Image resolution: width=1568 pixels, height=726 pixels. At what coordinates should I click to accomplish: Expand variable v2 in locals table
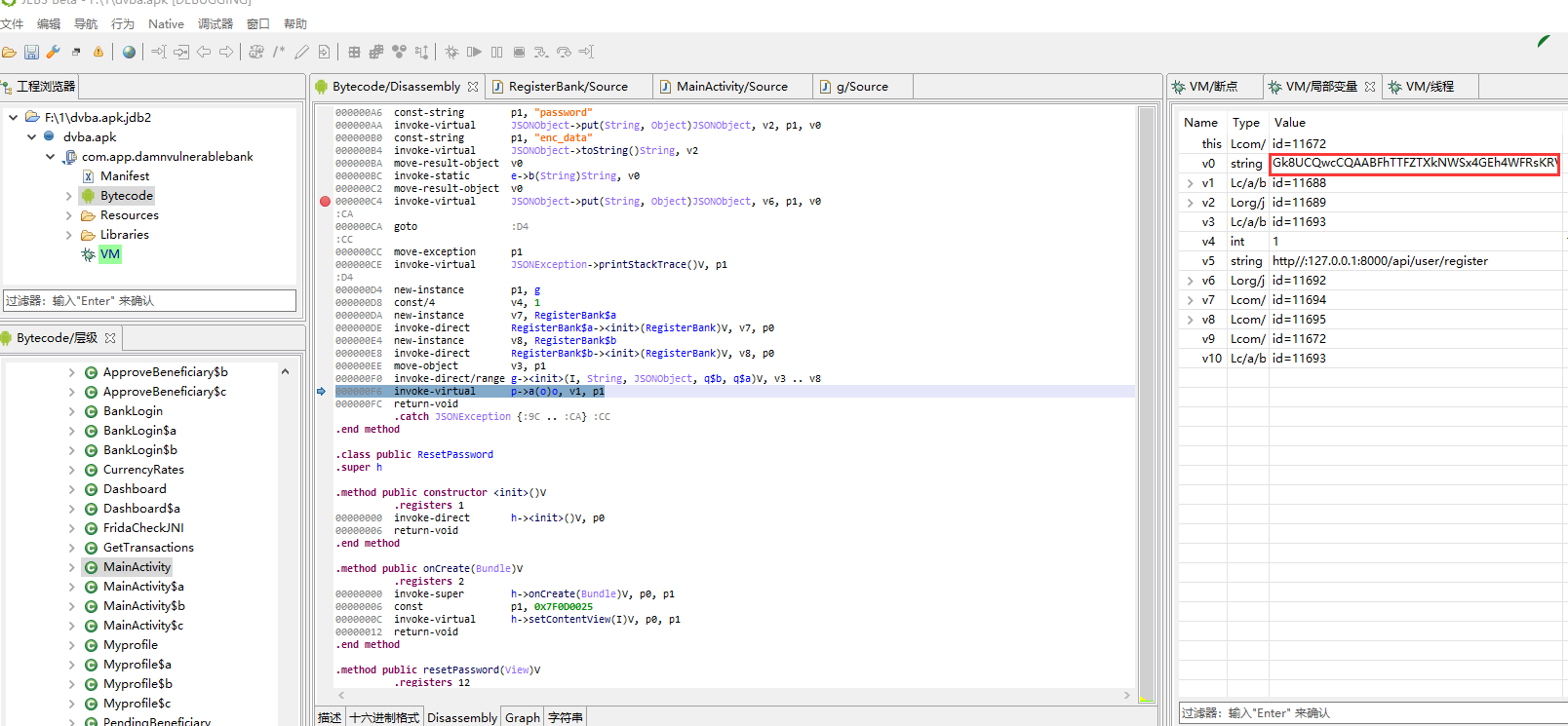pyautogui.click(x=1190, y=203)
